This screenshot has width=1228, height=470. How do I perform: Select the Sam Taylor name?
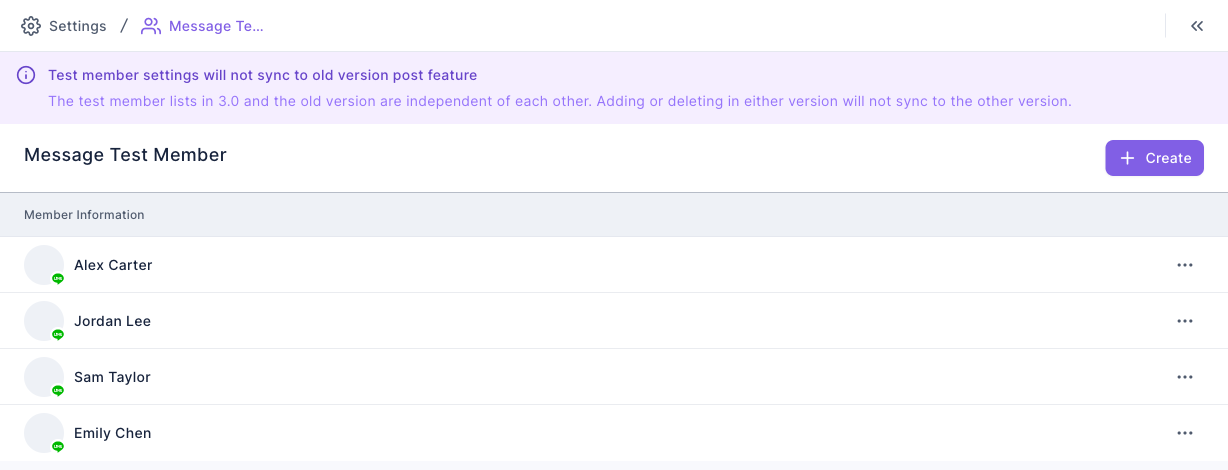point(112,377)
